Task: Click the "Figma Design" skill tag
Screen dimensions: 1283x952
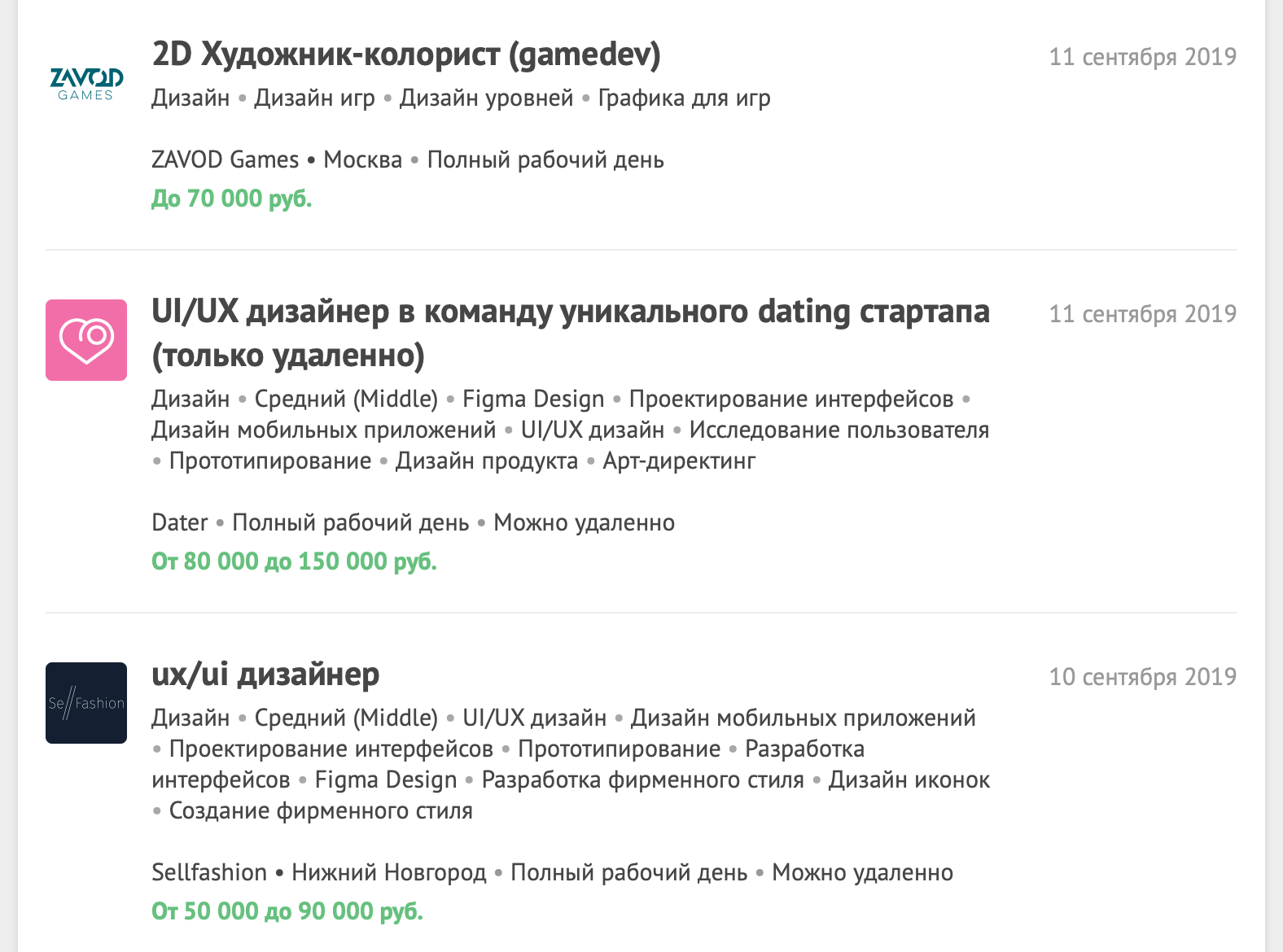Action: [x=531, y=399]
